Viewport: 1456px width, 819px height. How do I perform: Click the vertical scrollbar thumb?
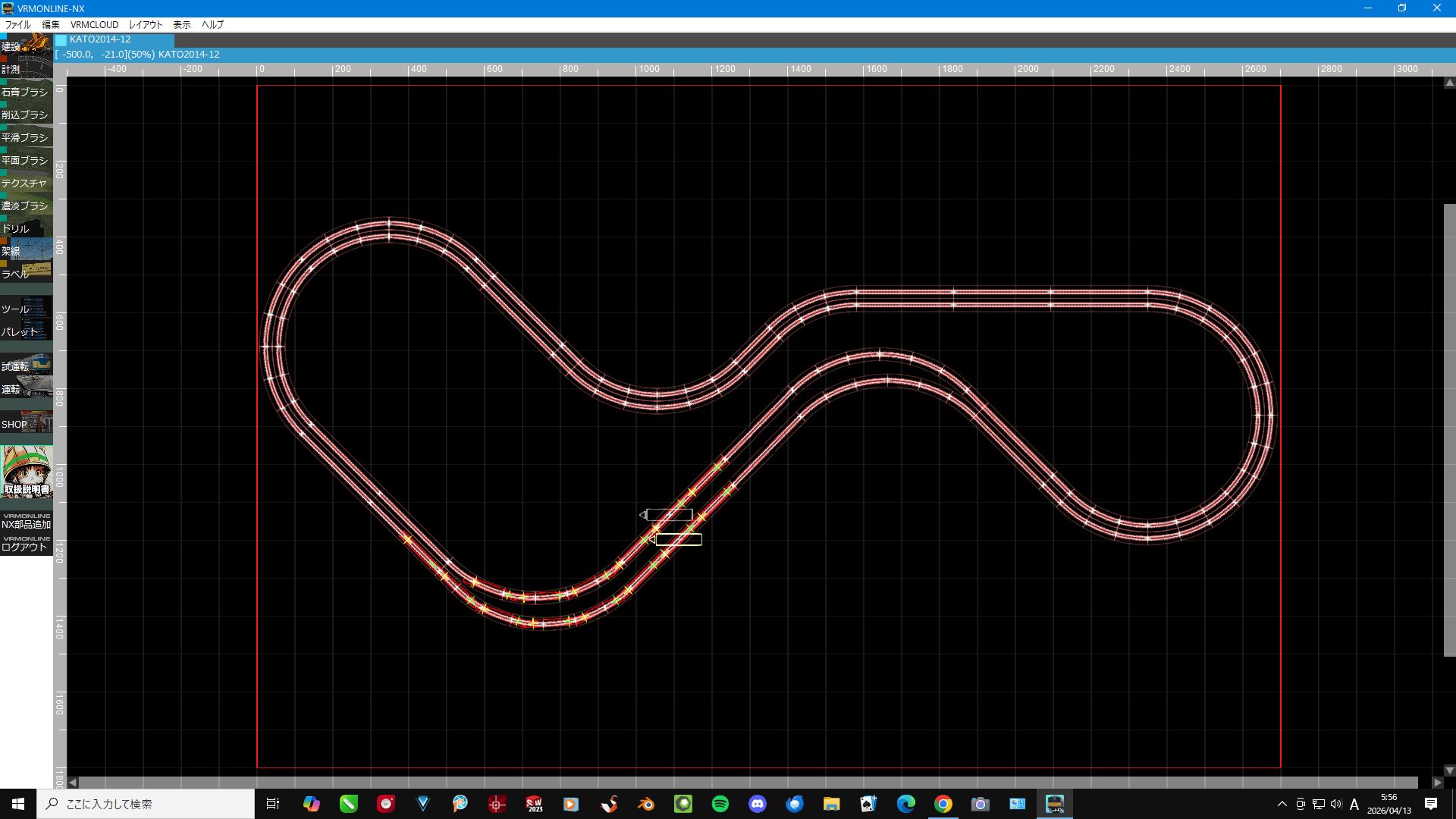point(1449,430)
